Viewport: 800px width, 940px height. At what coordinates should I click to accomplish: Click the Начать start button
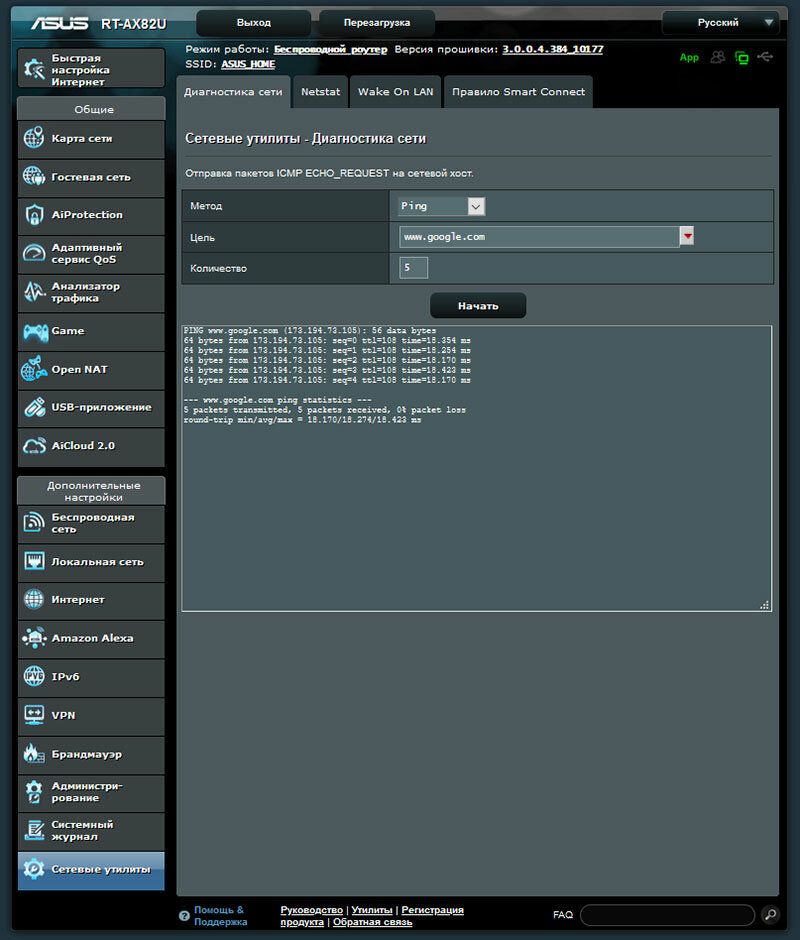478,306
